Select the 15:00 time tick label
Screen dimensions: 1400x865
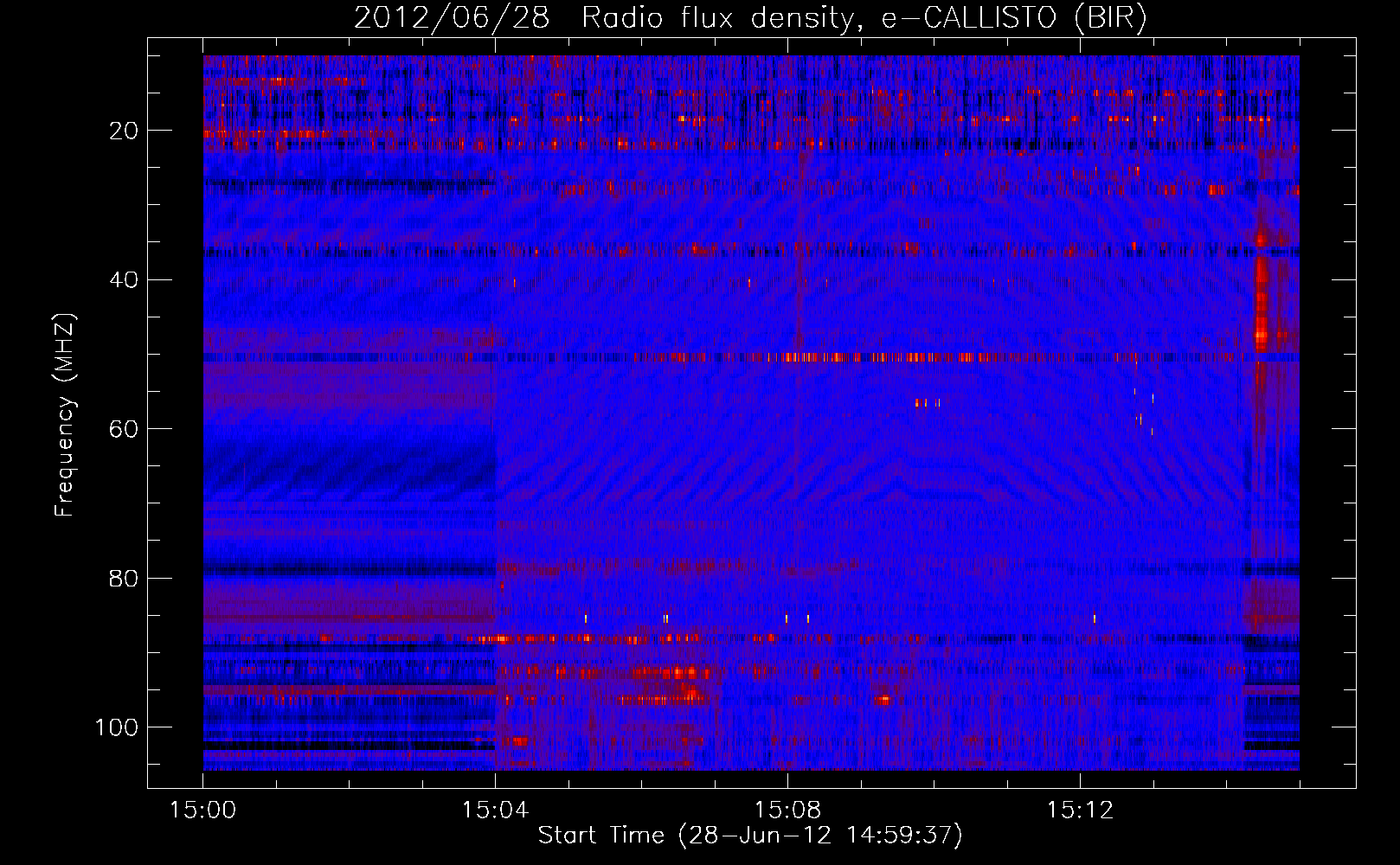pyautogui.click(x=203, y=811)
